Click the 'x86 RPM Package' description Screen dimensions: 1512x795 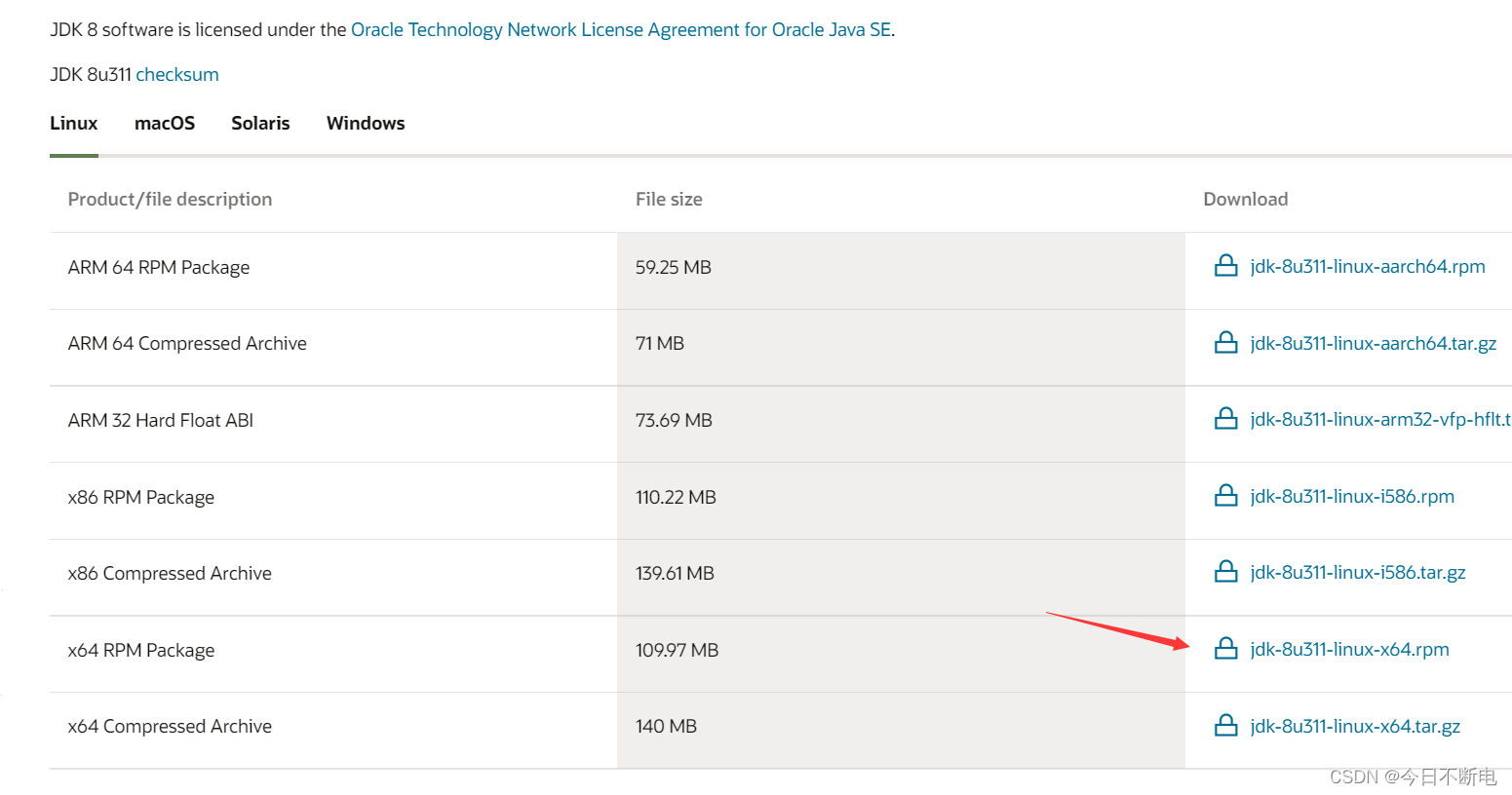pyautogui.click(x=141, y=497)
